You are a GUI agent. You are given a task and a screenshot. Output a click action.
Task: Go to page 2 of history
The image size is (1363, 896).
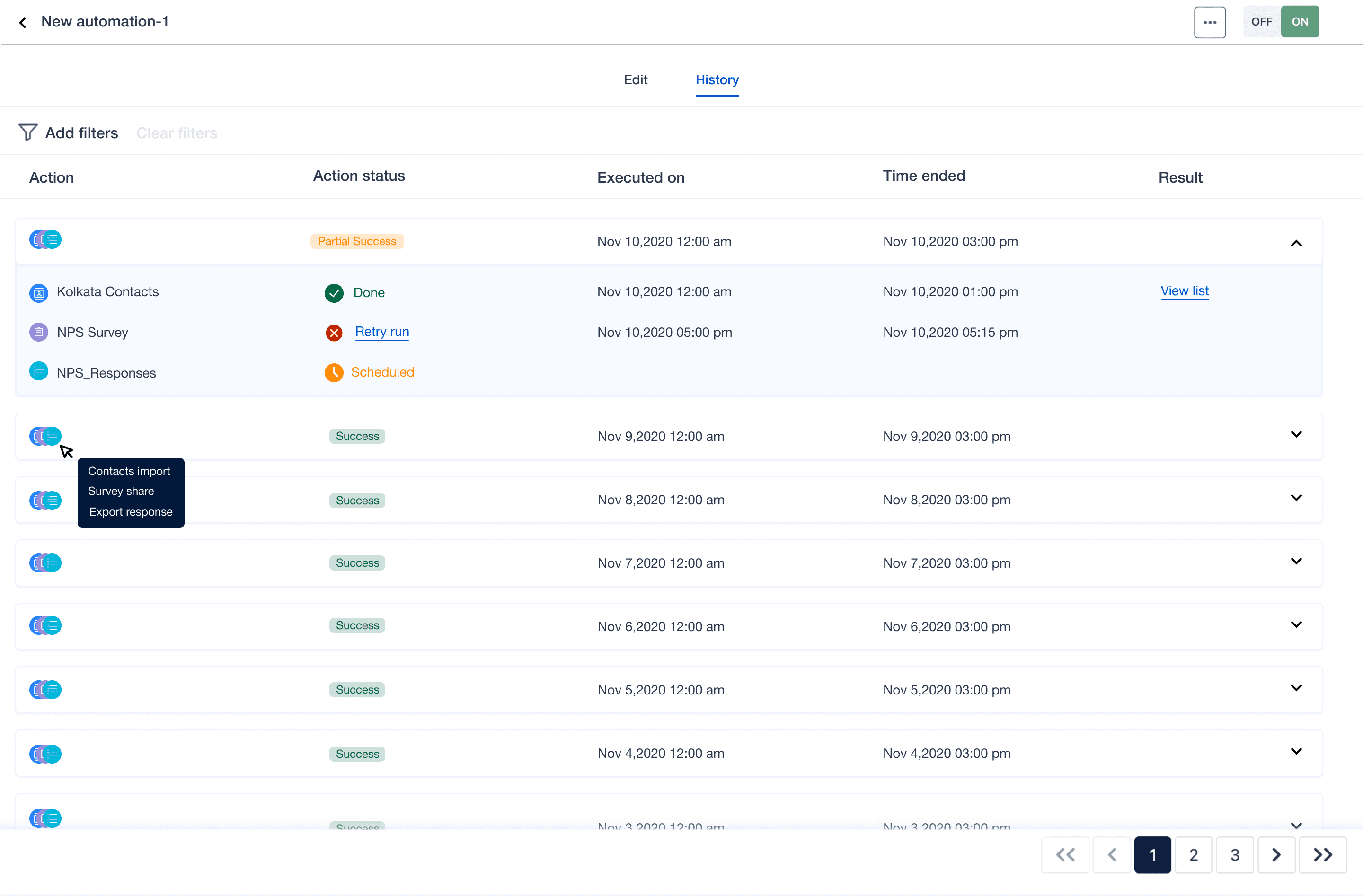[x=1194, y=855]
